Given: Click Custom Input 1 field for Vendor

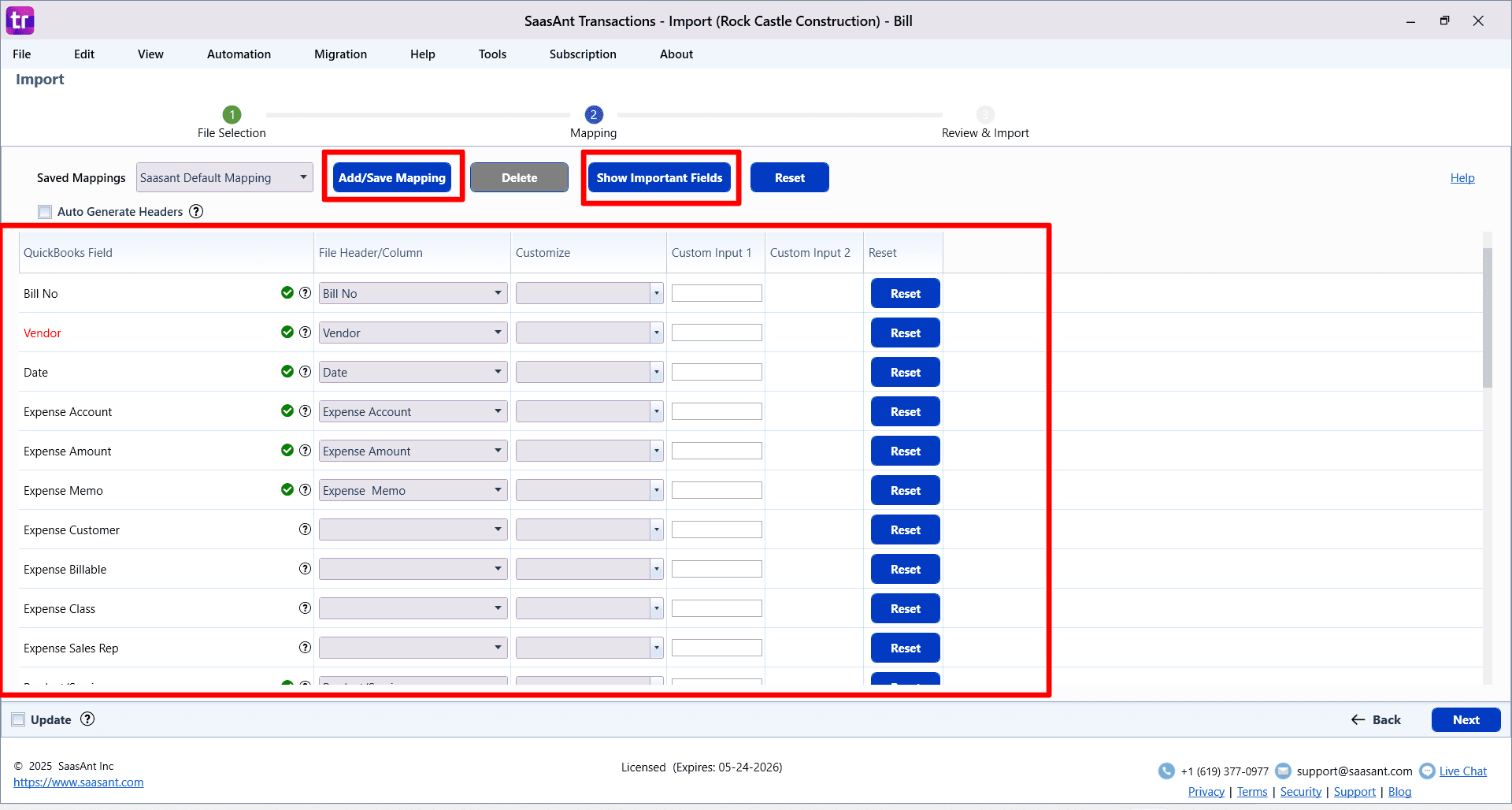Looking at the screenshot, I should point(717,333).
